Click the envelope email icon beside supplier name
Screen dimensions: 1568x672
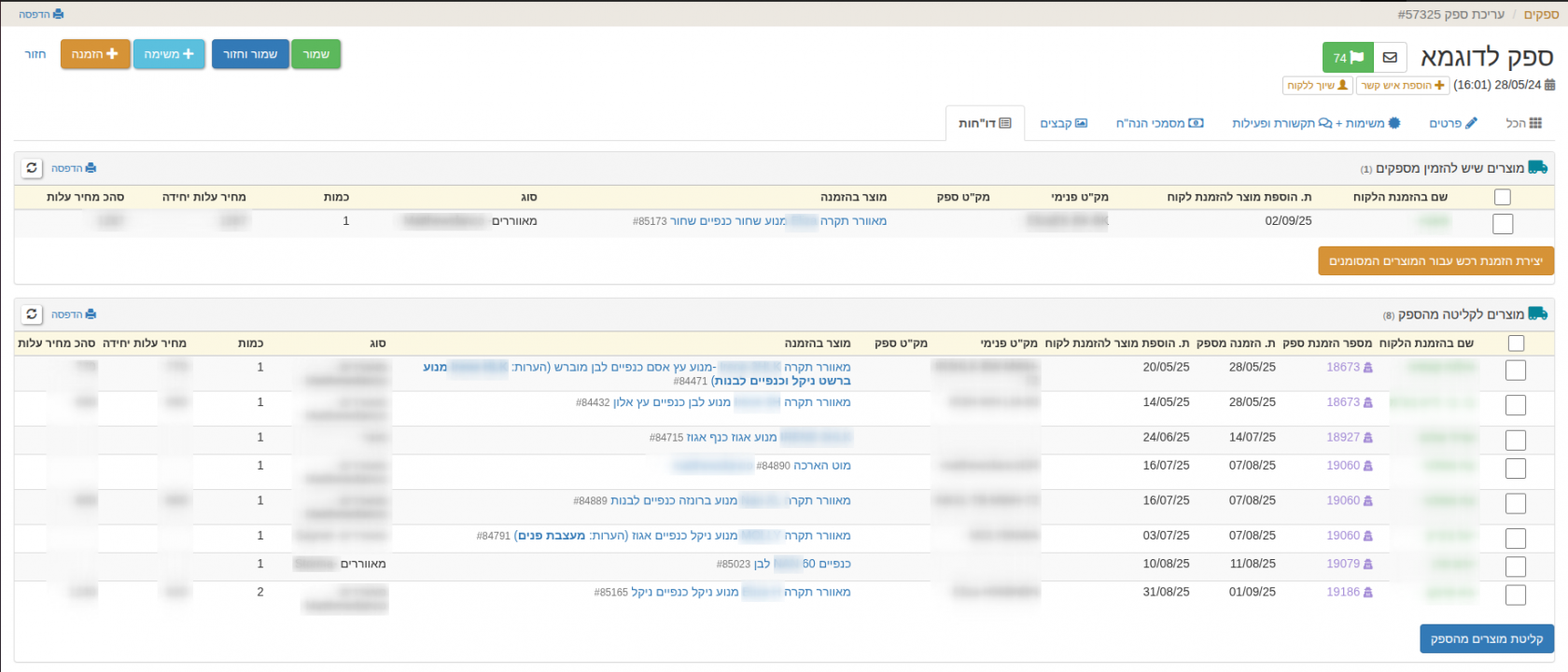pyautogui.click(x=1390, y=57)
